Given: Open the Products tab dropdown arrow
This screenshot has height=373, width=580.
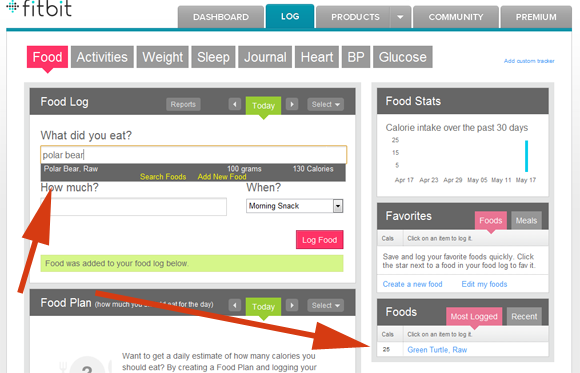Looking at the screenshot, I should 400,17.
